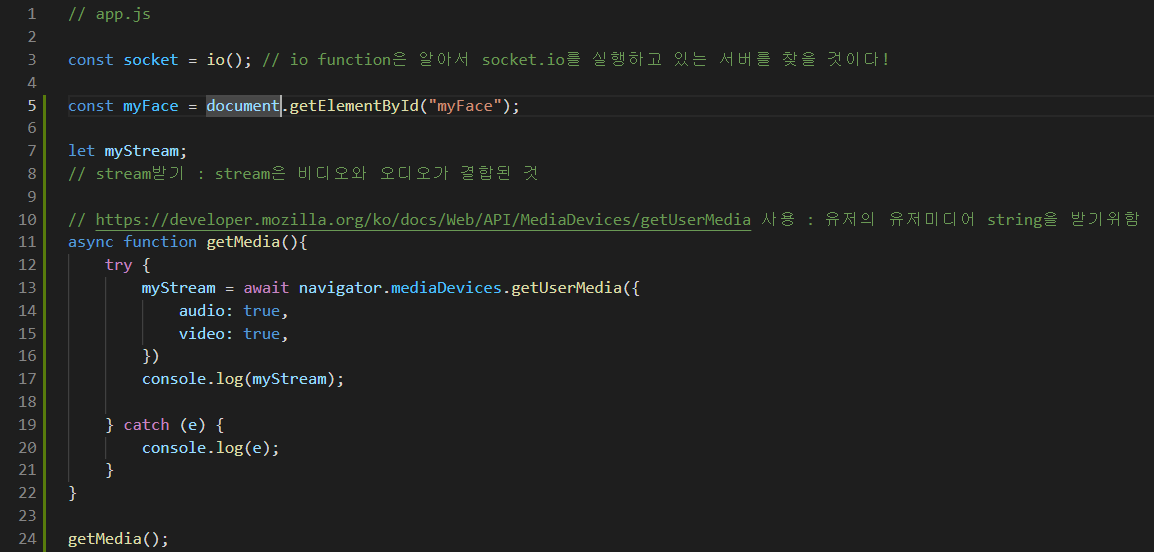This screenshot has width=1154, height=552.
Task: Click the Korean comment after io()
Action: [x=576, y=60]
